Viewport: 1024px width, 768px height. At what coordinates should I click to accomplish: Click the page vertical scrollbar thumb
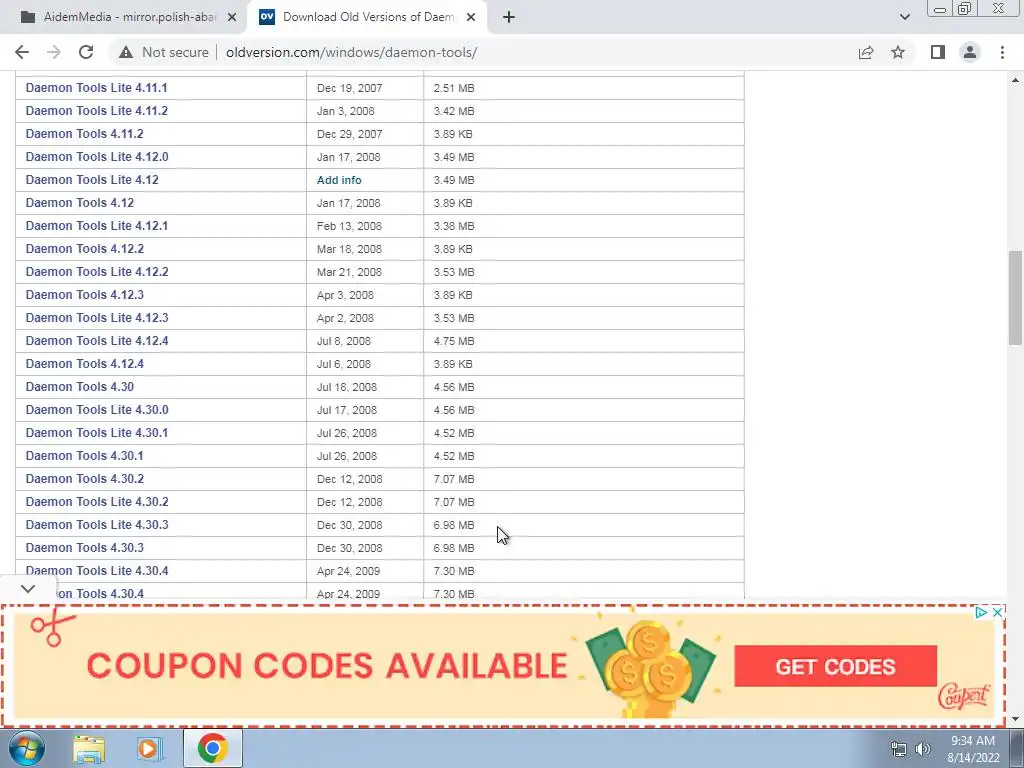tap(1016, 297)
